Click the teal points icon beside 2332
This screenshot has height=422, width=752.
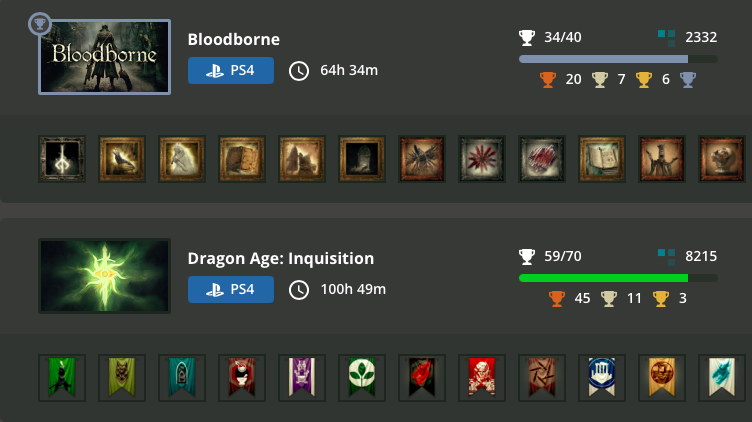[x=666, y=38]
